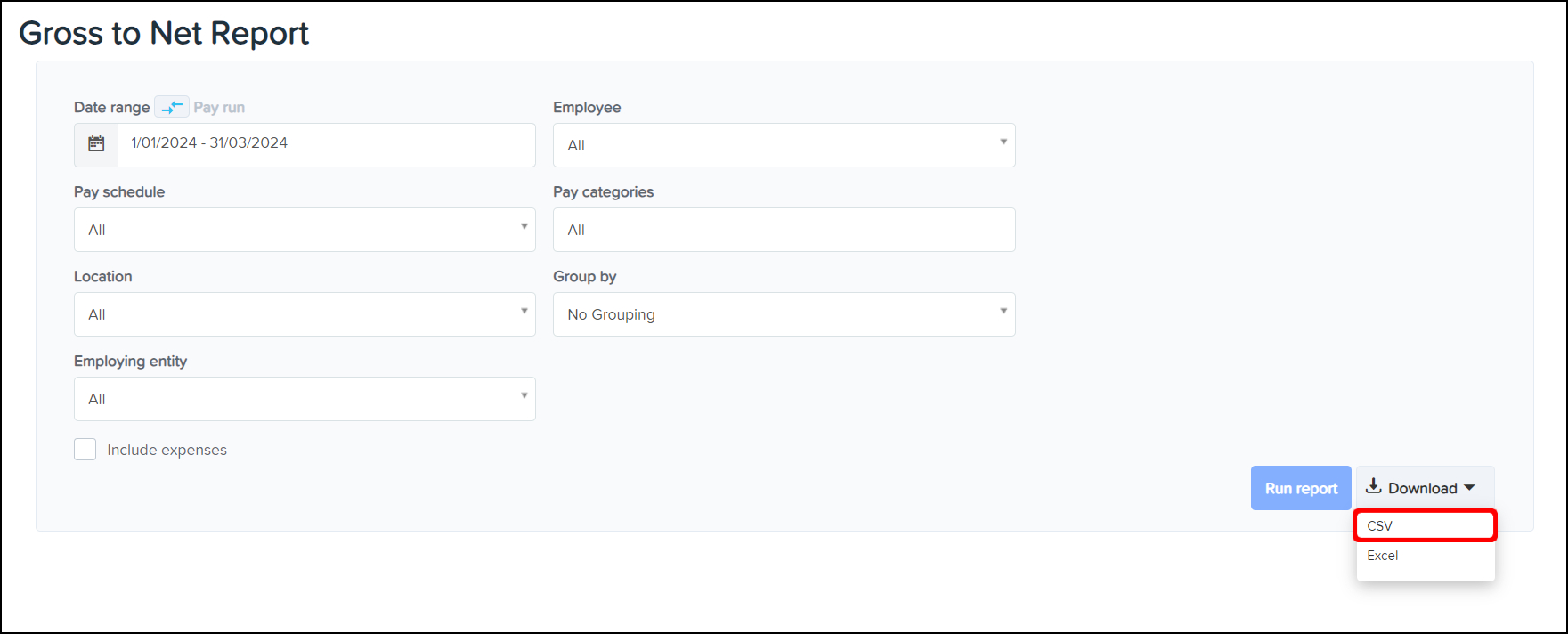
Task: Click the calendar icon beside date range
Action: (96, 144)
